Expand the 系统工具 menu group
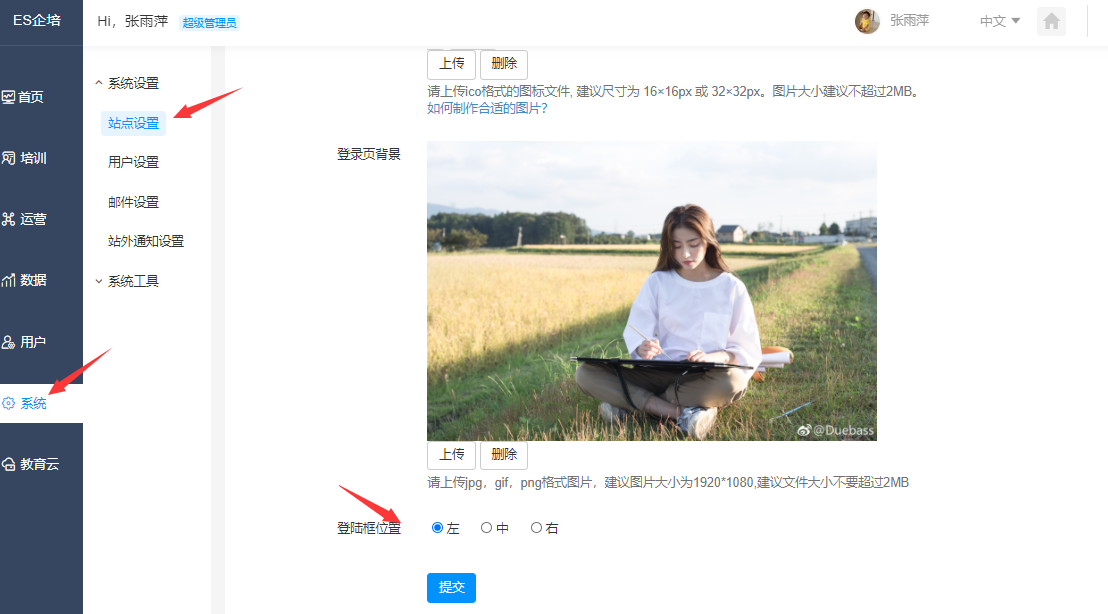 pyautogui.click(x=127, y=281)
